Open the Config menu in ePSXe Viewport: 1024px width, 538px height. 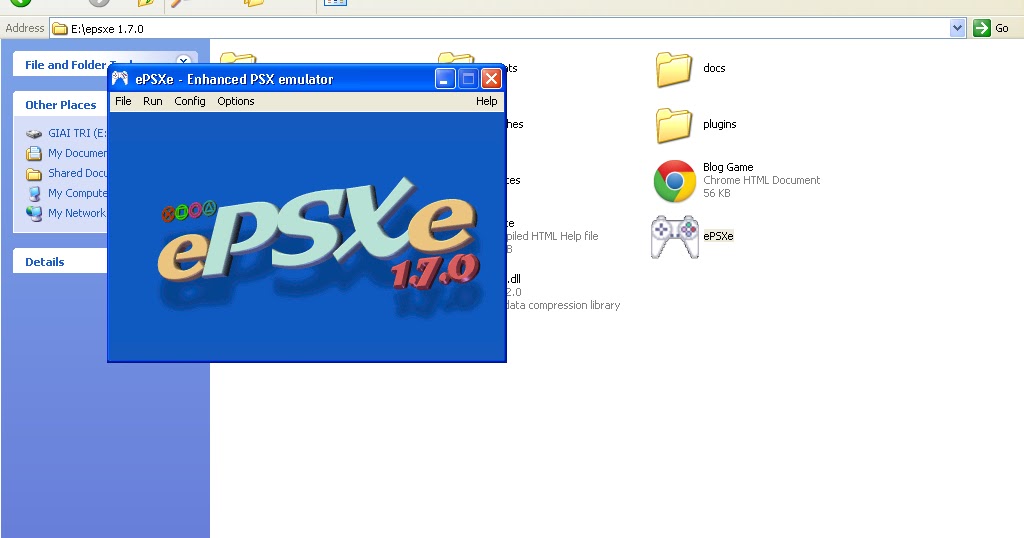[x=190, y=101]
